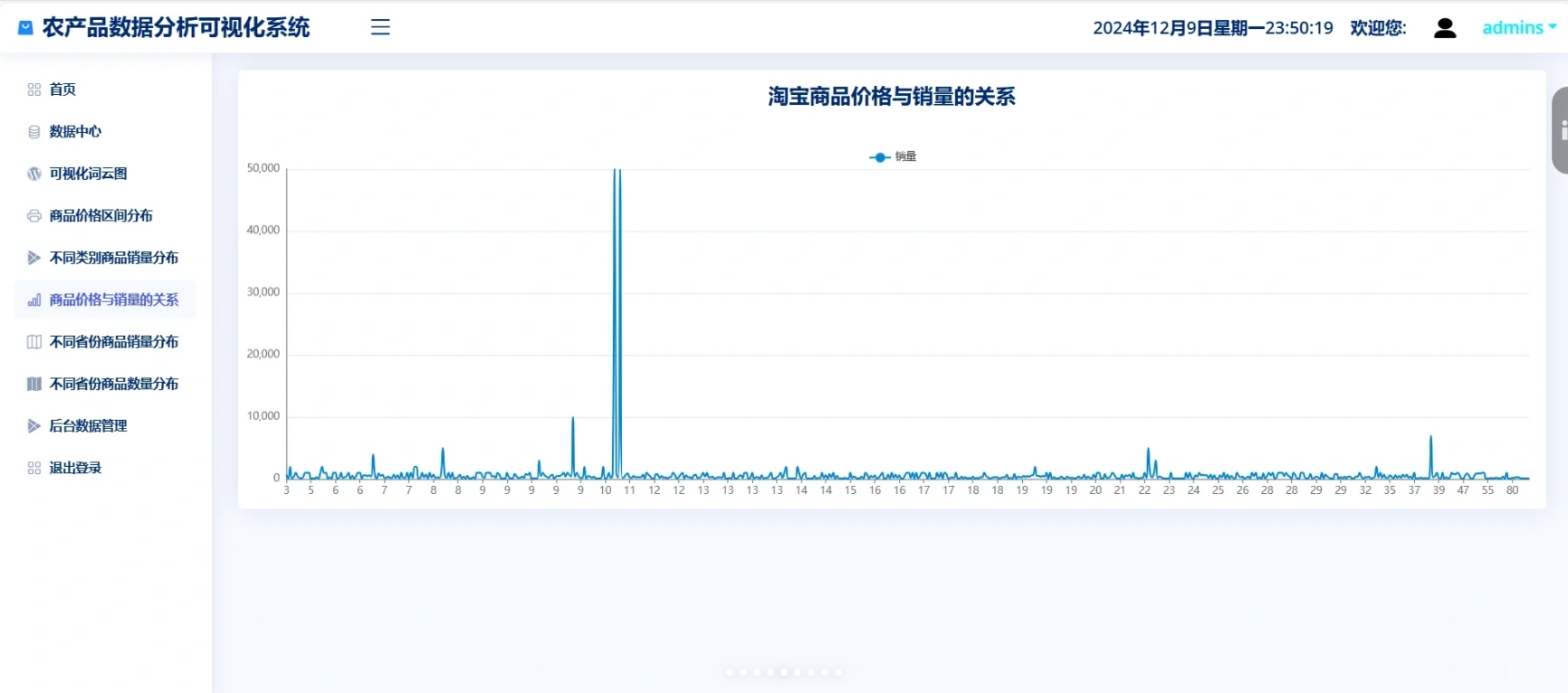Click the highlighted pagination dot at bottom
1568x693 pixels.
(x=784, y=672)
